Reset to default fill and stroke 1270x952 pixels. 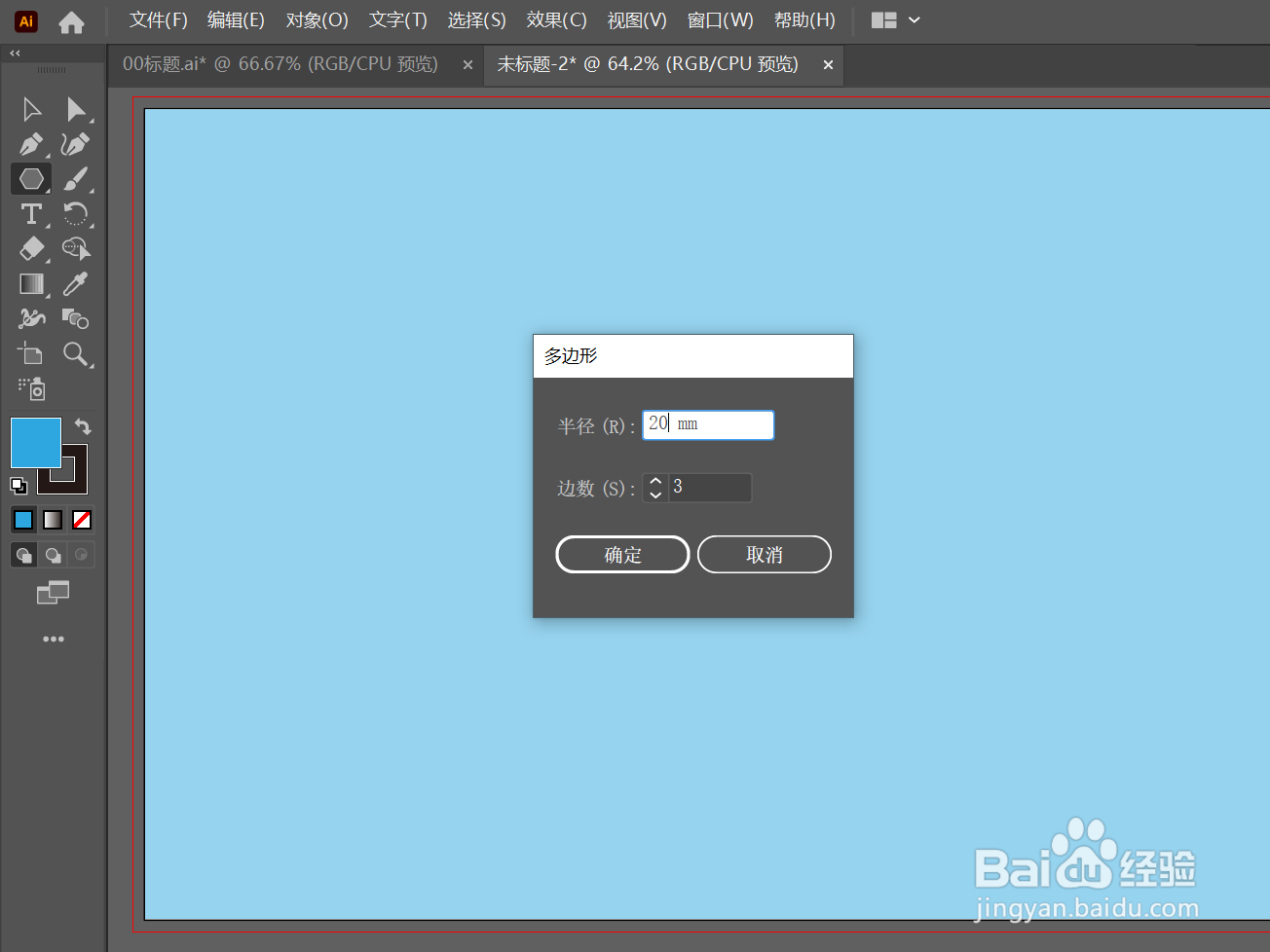(19, 485)
